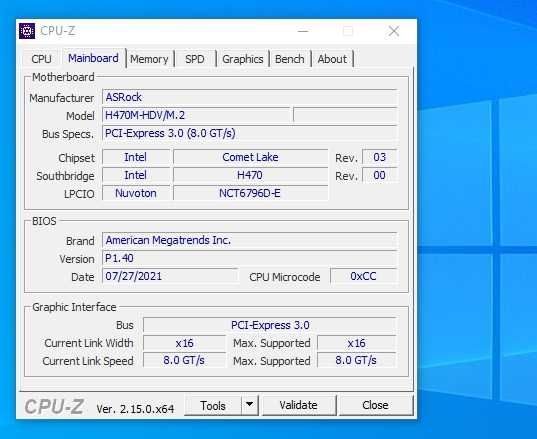
Task: Click Bus Specs value PCI-Express 3.0 (8.0 GT/s)
Action: click(250, 133)
